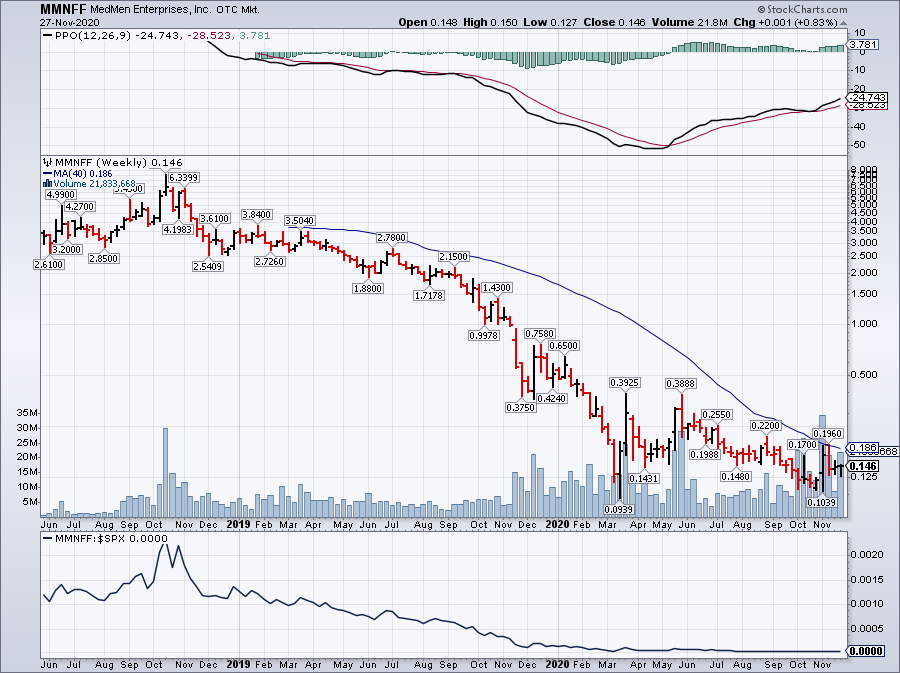The image size is (900, 673).
Task: Click the 0.0000 ratio axis tag
Action: tap(866, 651)
